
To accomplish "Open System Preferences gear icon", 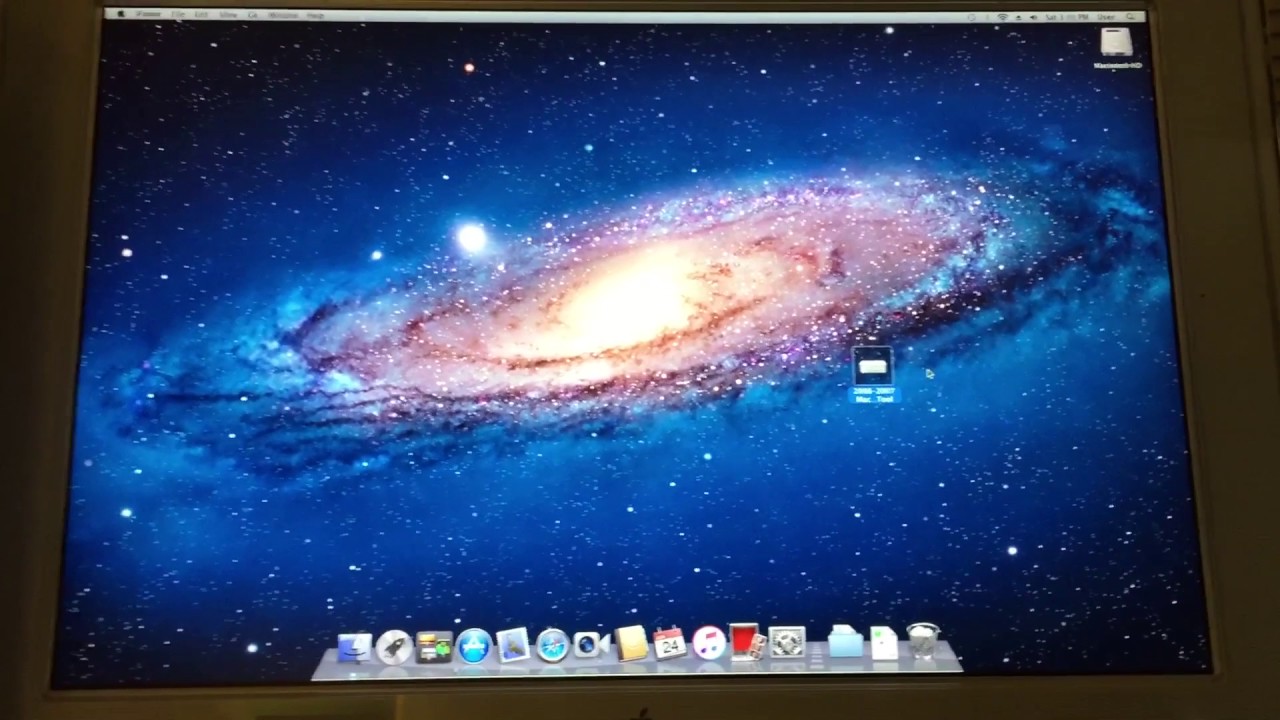I will [787, 642].
